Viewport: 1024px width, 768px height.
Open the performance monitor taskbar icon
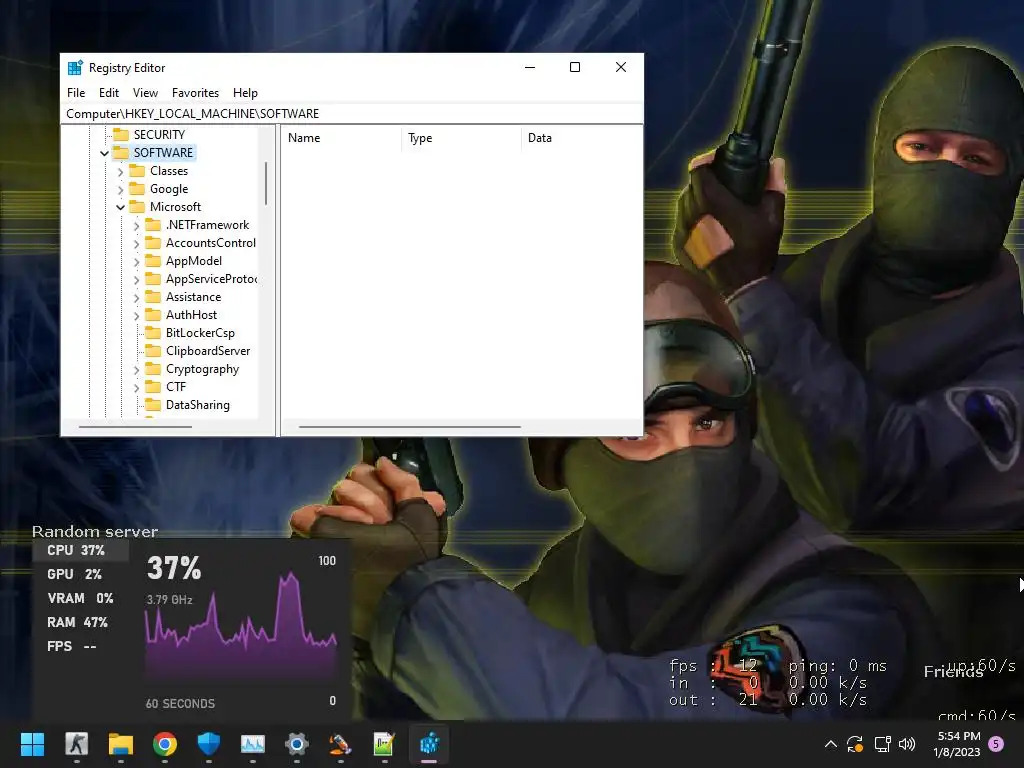[253, 744]
